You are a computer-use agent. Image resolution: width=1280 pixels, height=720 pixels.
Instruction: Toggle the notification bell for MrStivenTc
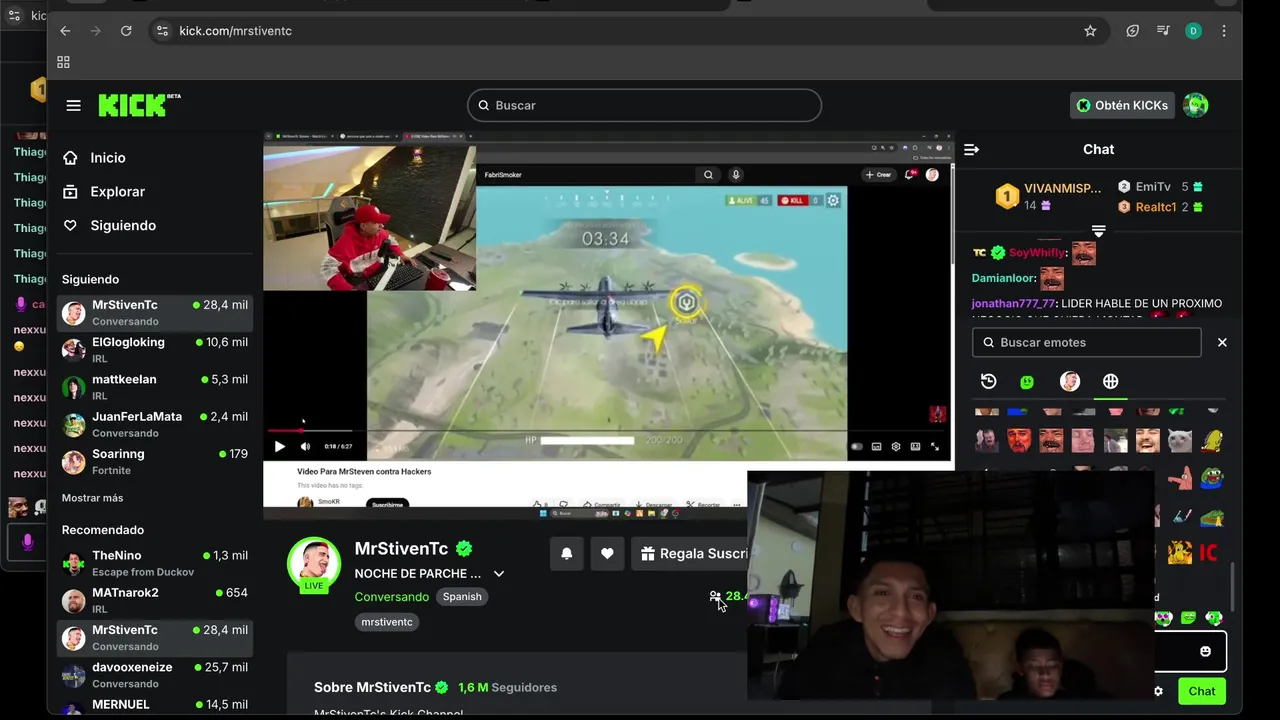(567, 553)
